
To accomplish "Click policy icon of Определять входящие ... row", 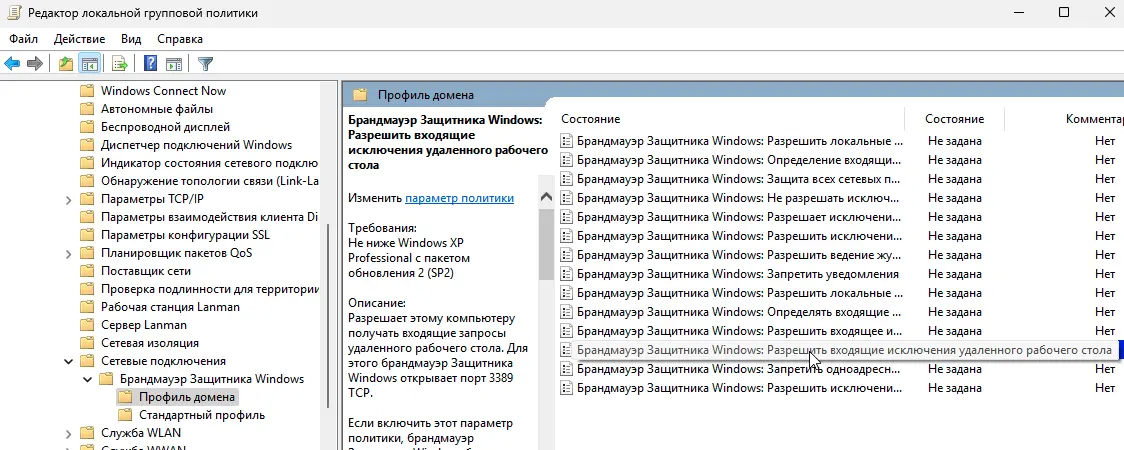I will point(566,312).
